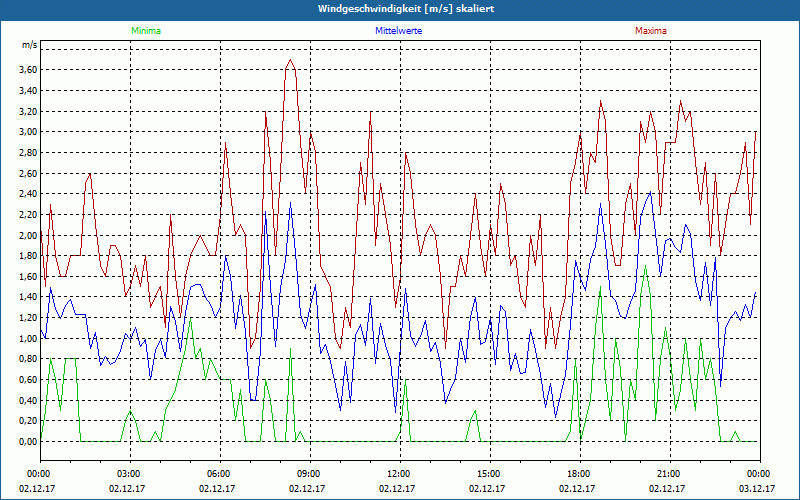Click the 03.12.17 date label
This screenshot has width=800, height=500.
[757, 489]
